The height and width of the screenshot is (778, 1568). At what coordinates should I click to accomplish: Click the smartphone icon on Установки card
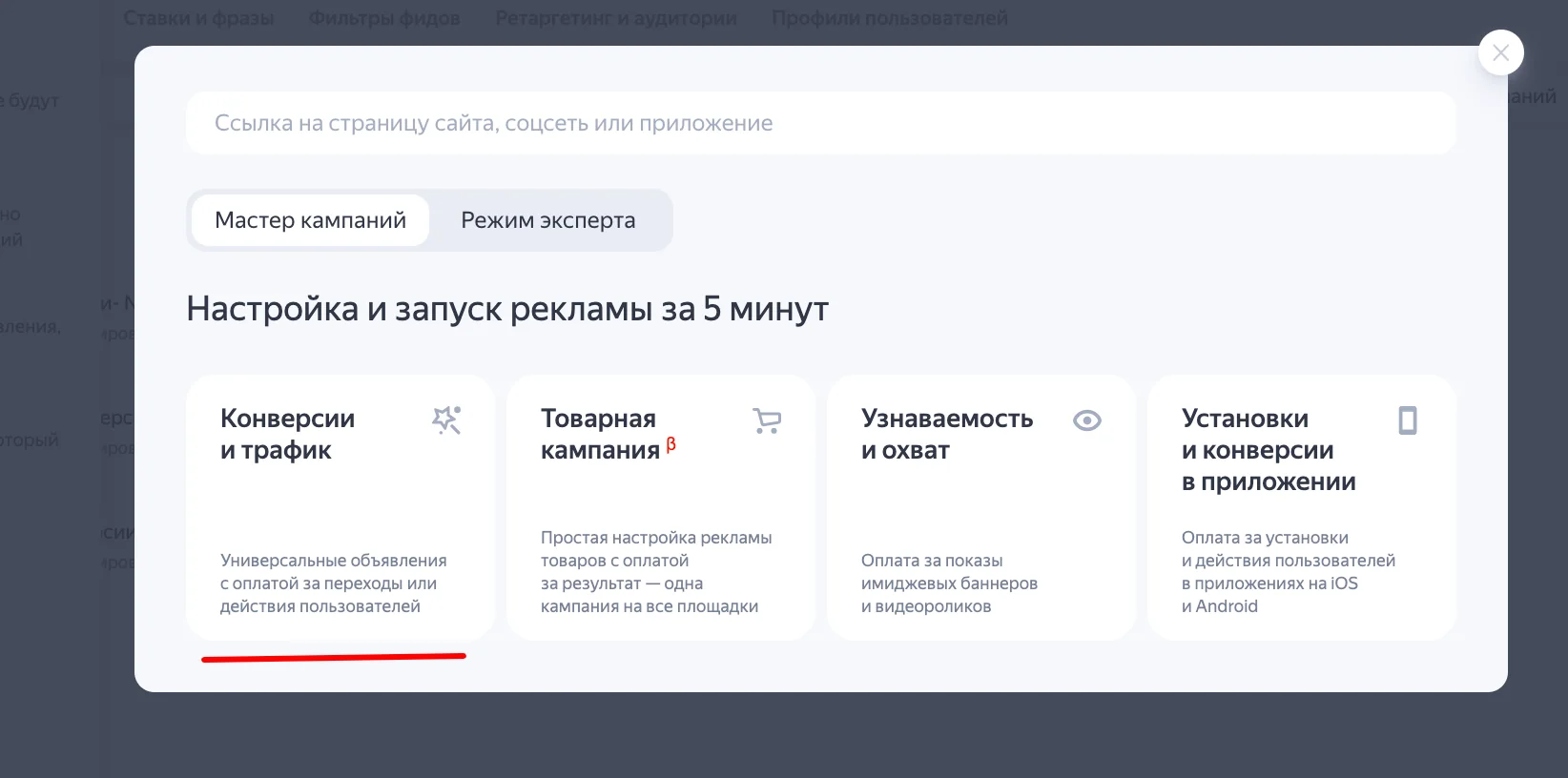1408,420
